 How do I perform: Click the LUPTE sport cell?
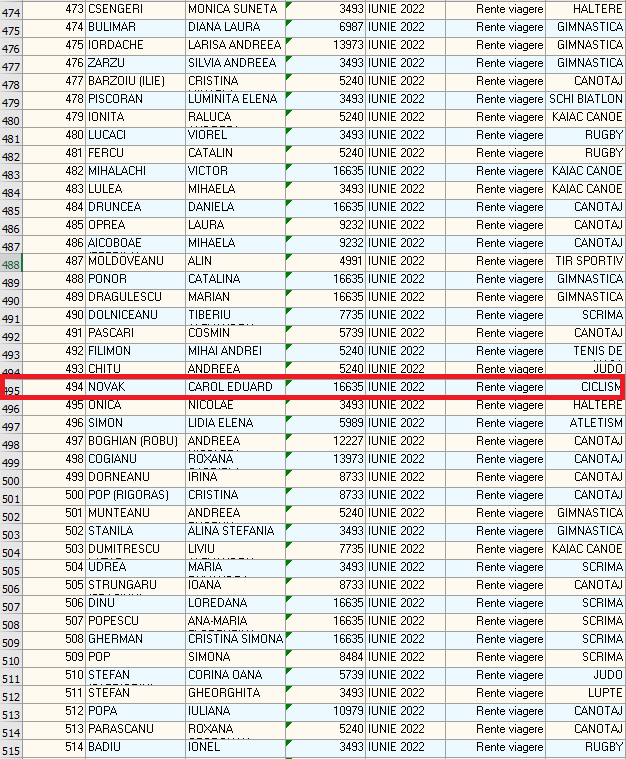click(584, 693)
